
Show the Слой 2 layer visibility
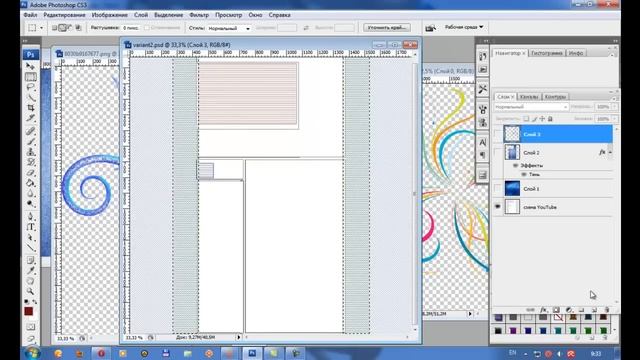497,152
